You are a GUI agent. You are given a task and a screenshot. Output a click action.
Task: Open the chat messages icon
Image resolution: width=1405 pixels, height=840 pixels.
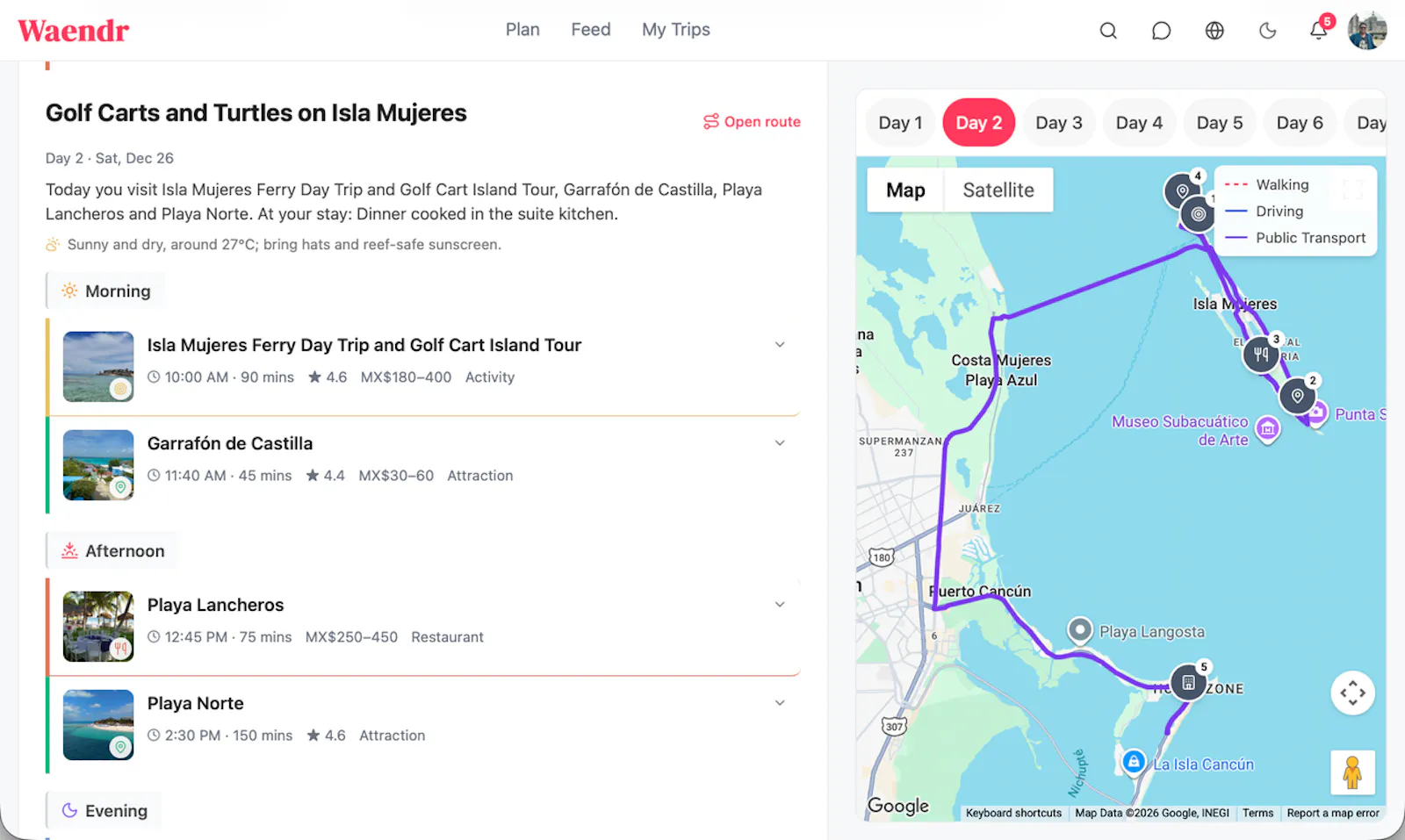point(1161,31)
